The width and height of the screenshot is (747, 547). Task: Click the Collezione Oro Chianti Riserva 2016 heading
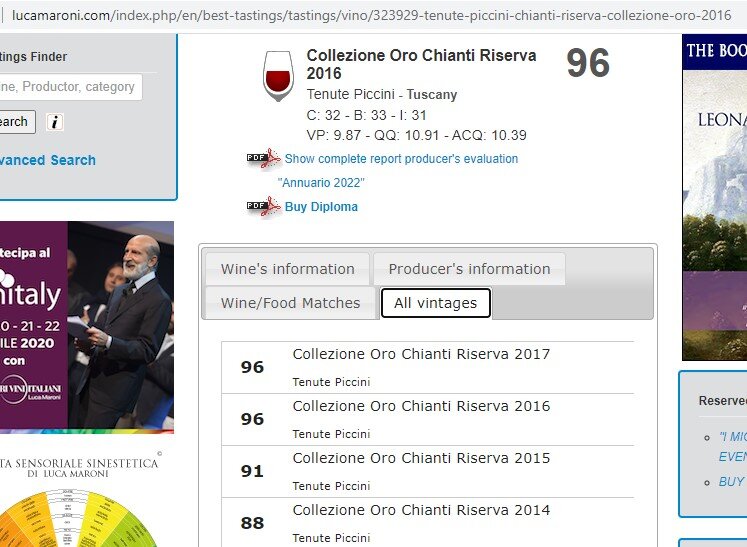[x=421, y=64]
